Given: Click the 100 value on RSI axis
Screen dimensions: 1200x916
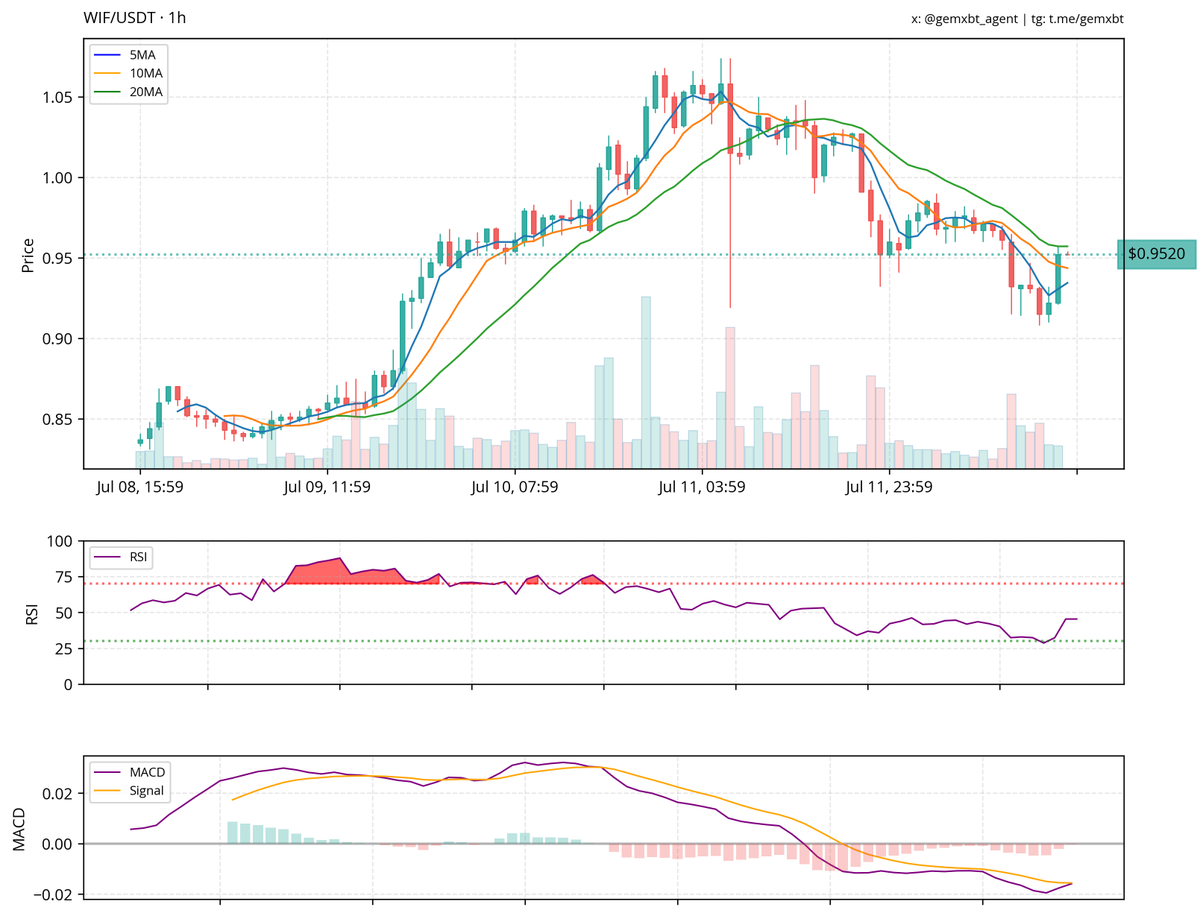Looking at the screenshot, I should coord(61,541).
